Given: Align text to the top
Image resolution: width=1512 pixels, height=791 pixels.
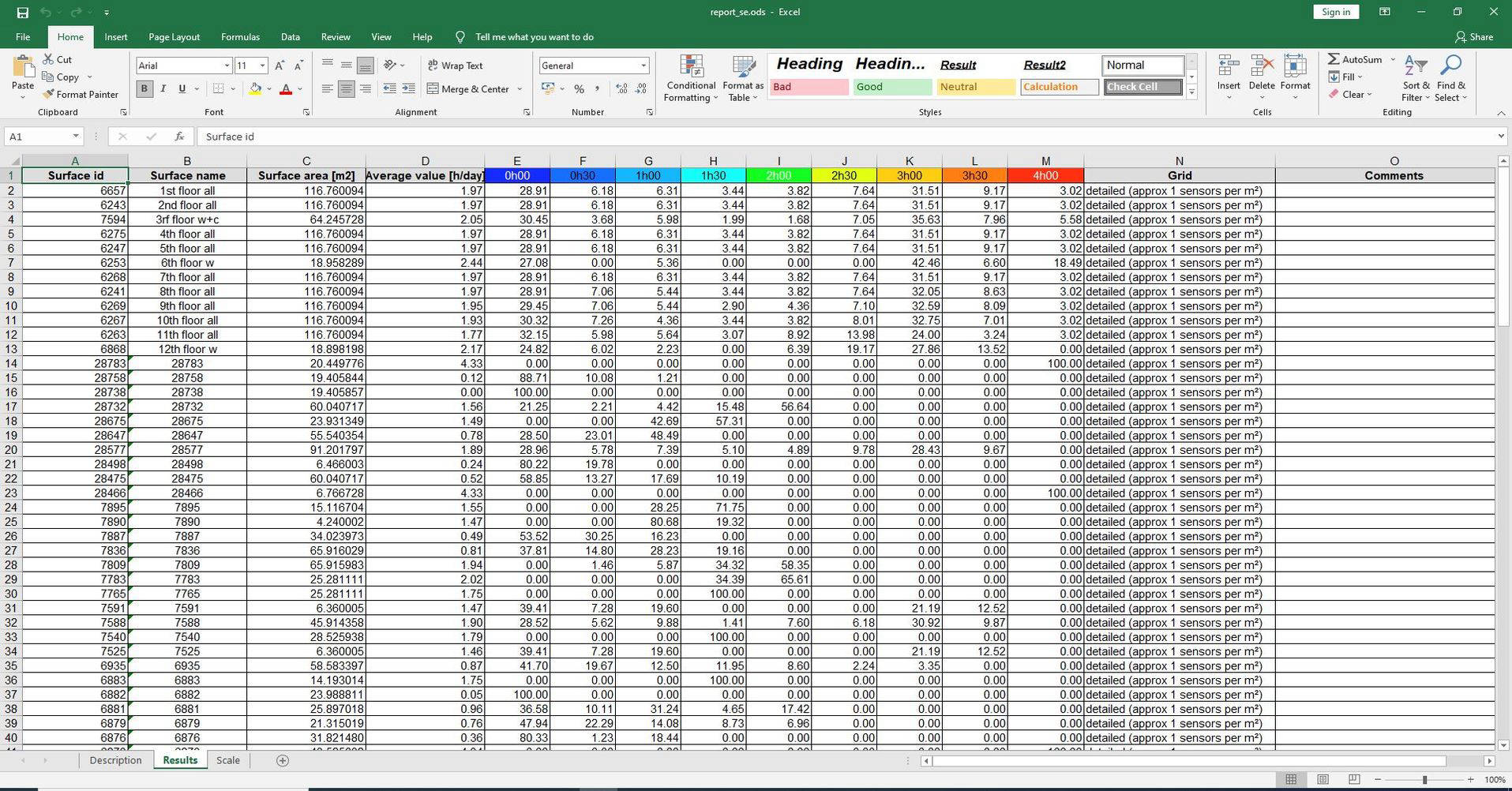Looking at the screenshot, I should [x=327, y=66].
